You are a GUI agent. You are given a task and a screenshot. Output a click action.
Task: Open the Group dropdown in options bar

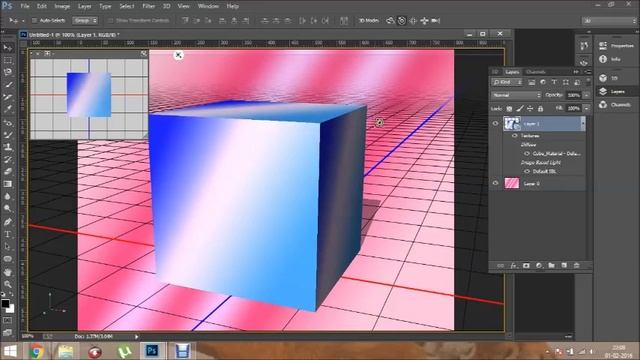(85, 20)
